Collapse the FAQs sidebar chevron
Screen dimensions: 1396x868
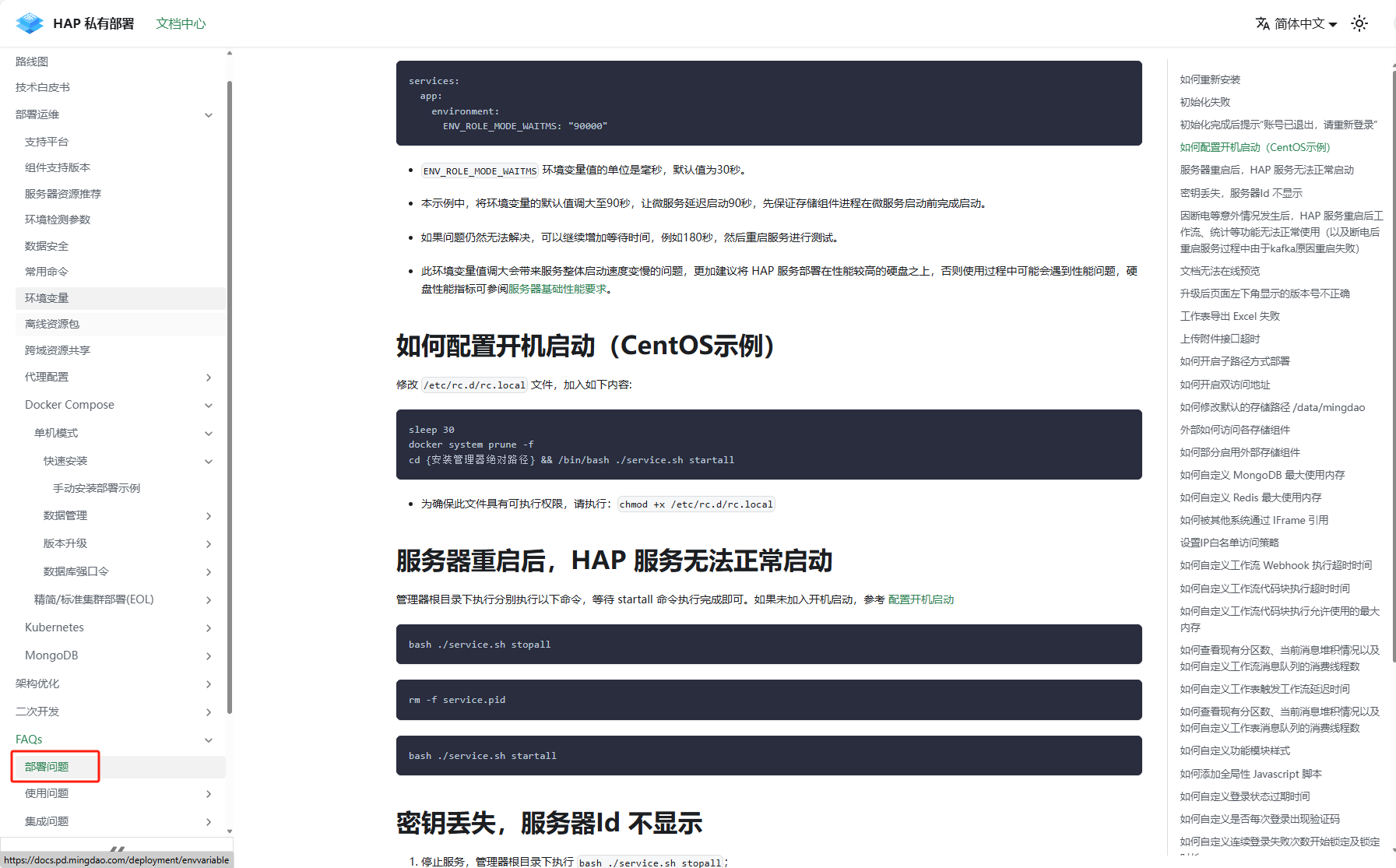pyautogui.click(x=209, y=740)
